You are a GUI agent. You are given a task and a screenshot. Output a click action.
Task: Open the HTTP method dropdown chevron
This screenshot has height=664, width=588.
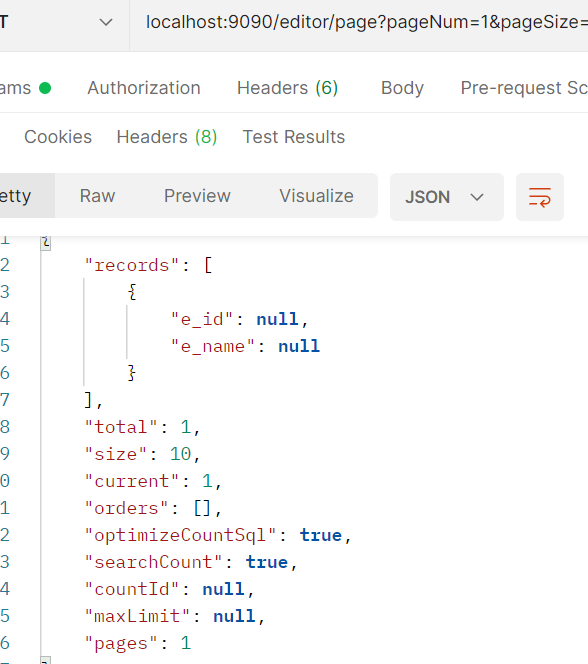106,22
